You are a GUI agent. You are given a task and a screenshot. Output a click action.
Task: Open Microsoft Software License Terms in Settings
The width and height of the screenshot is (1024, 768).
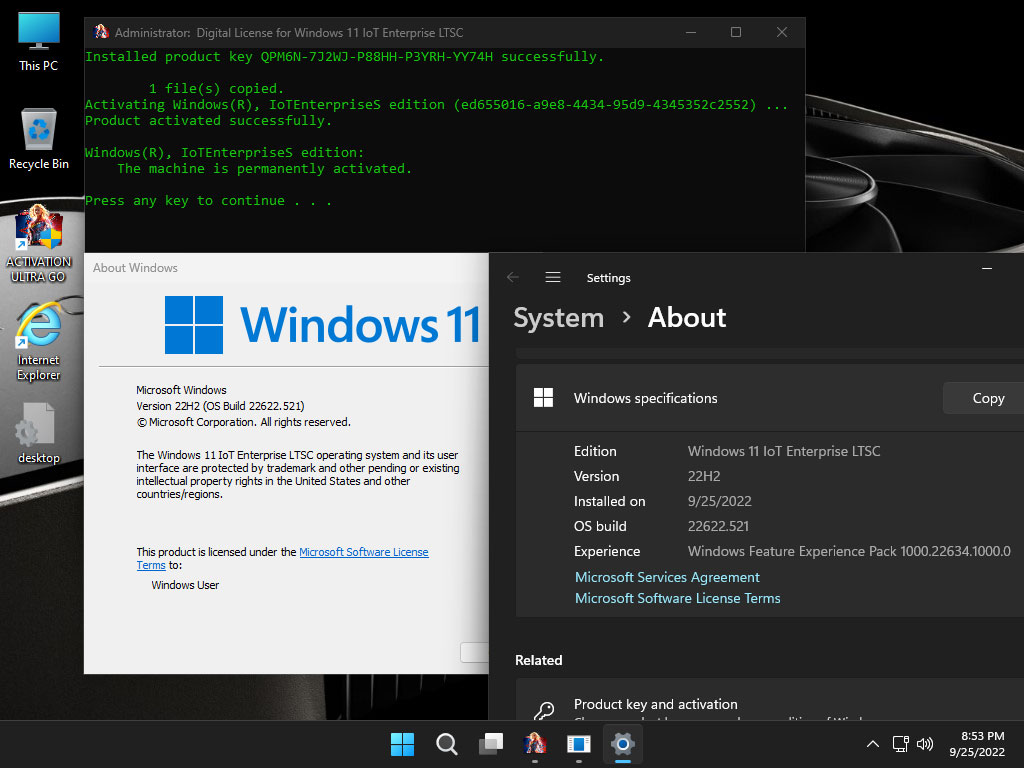tap(677, 598)
